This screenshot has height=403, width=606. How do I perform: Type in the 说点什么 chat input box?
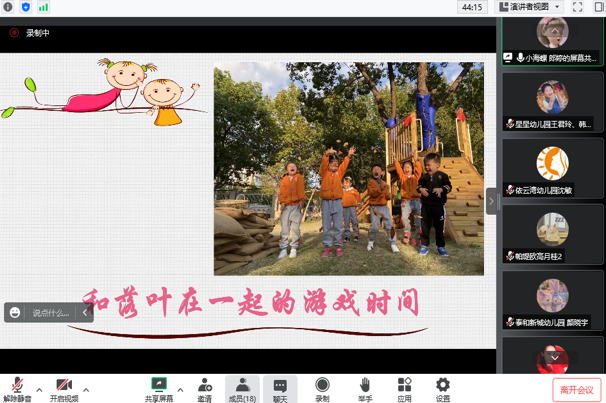tap(50, 313)
